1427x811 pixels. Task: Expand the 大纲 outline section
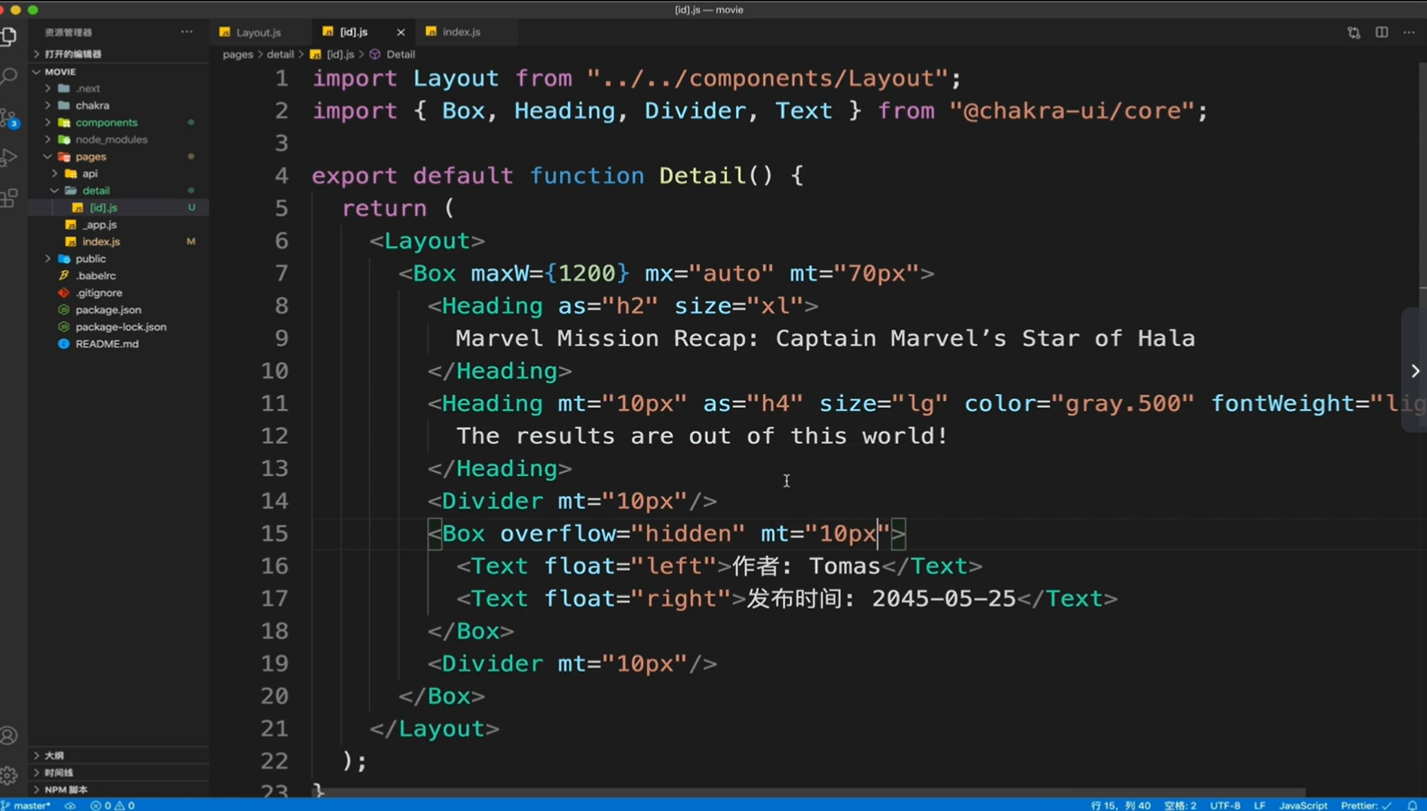(x=54, y=755)
